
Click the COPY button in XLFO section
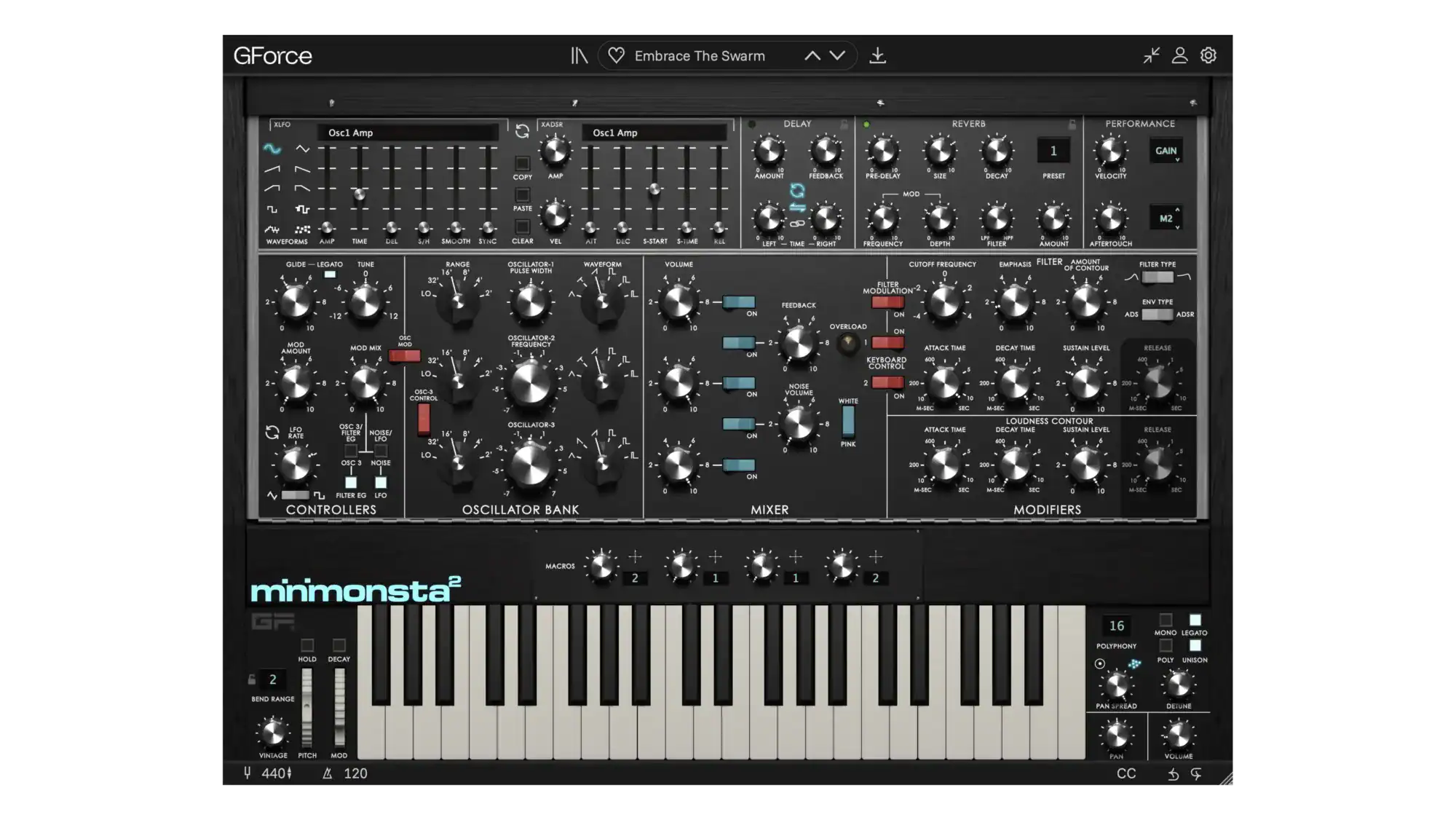click(522, 163)
